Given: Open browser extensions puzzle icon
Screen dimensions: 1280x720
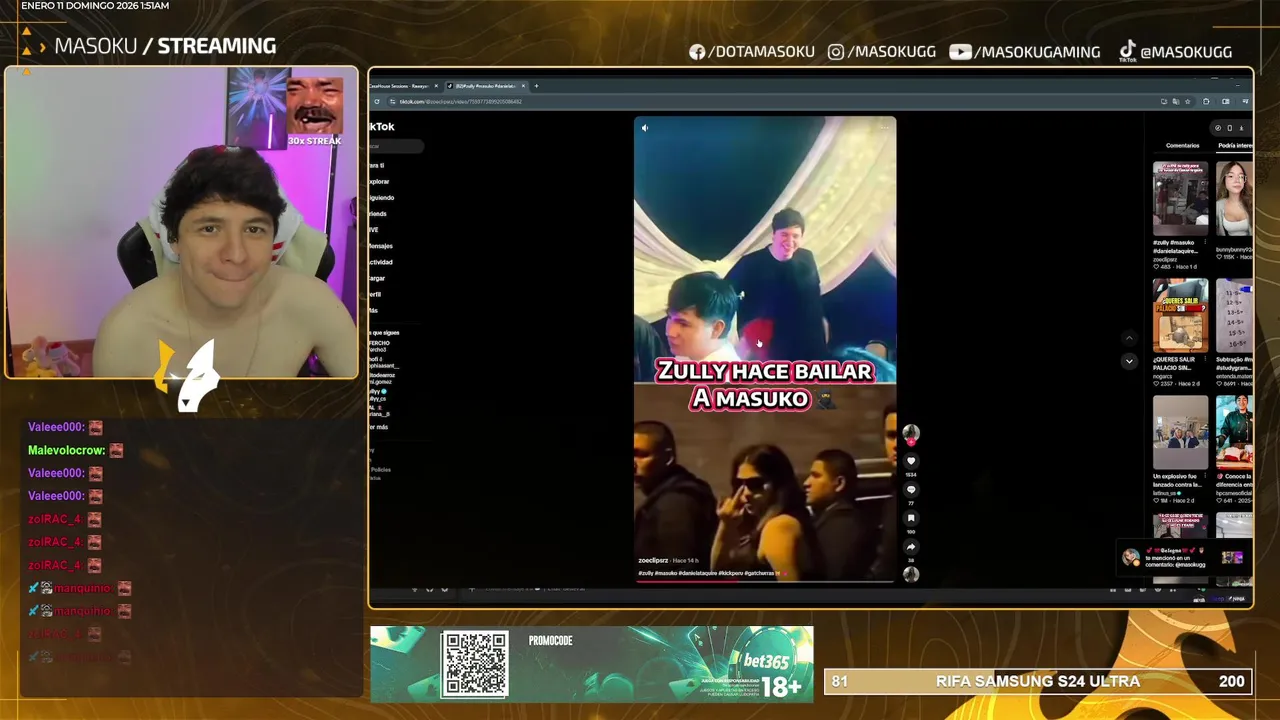Looking at the screenshot, I should (x=1206, y=101).
